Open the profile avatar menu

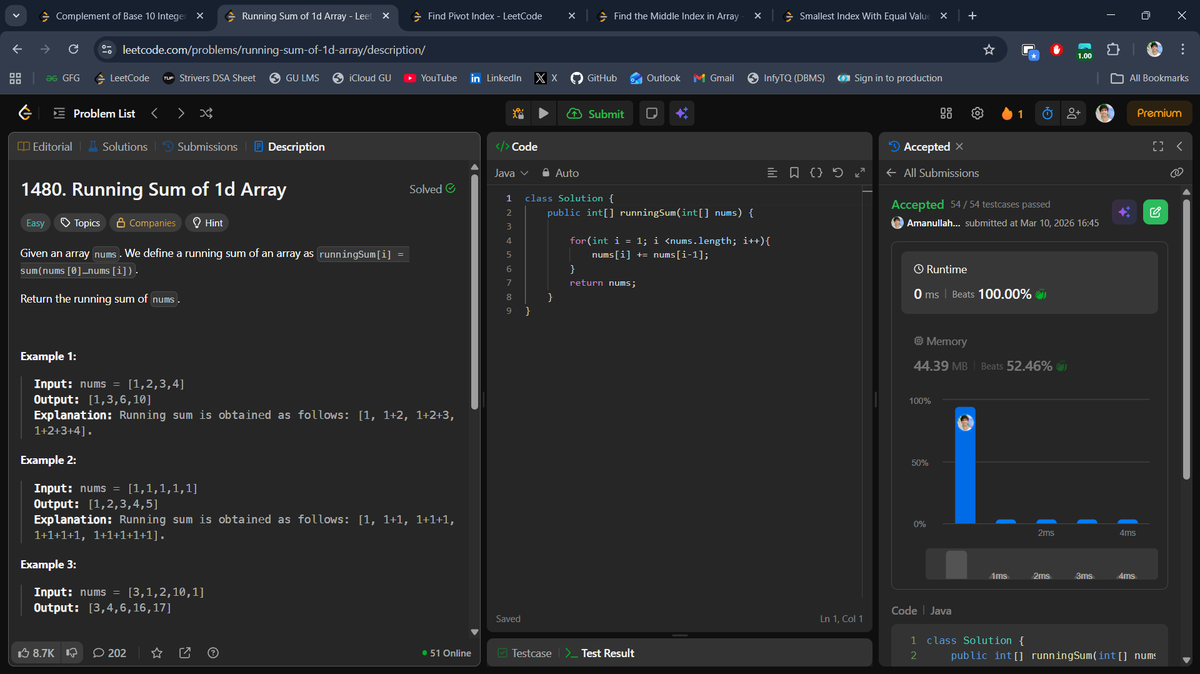(x=1105, y=113)
